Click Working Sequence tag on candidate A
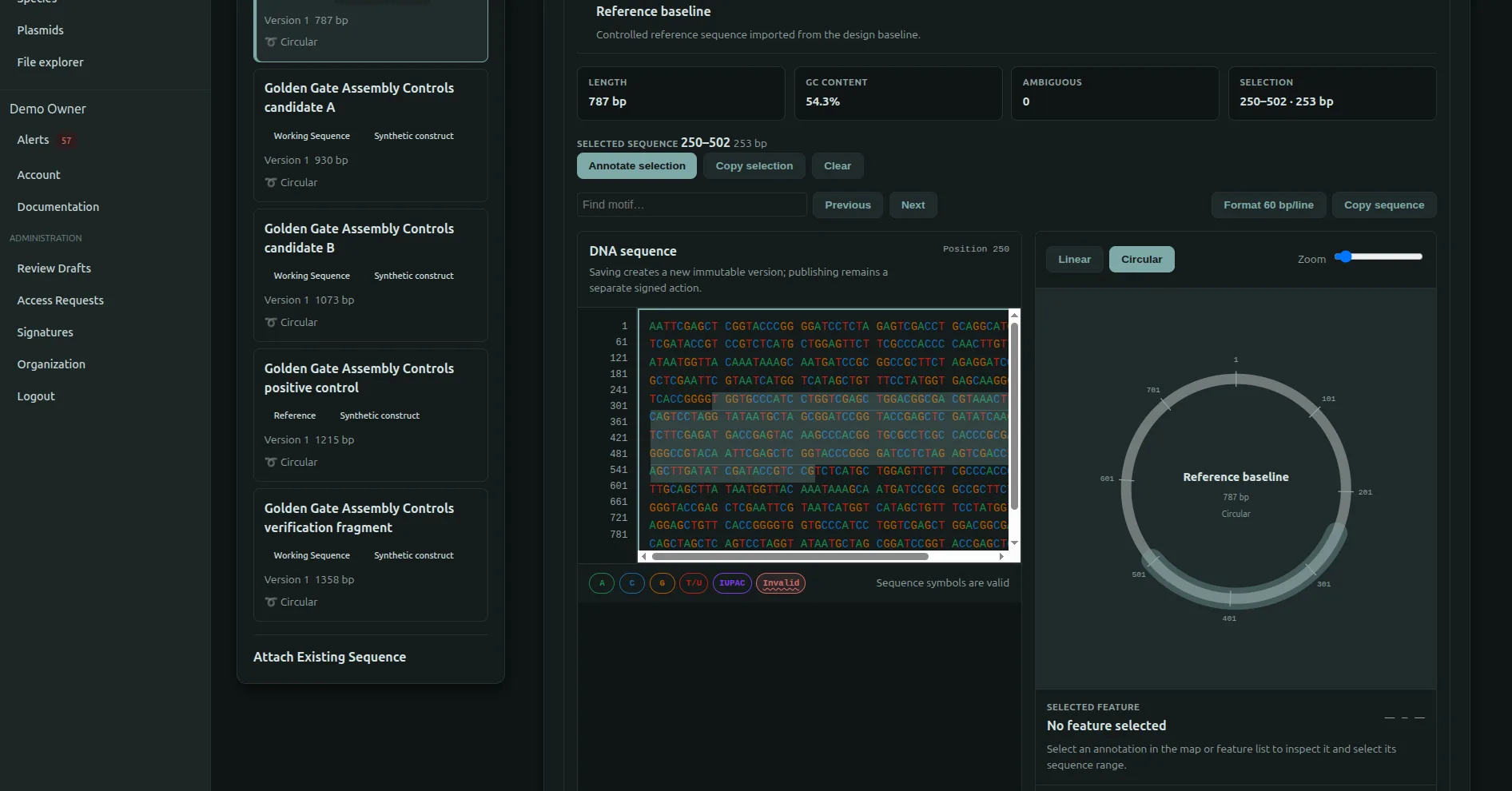Image resolution: width=1512 pixels, height=791 pixels. [312, 136]
